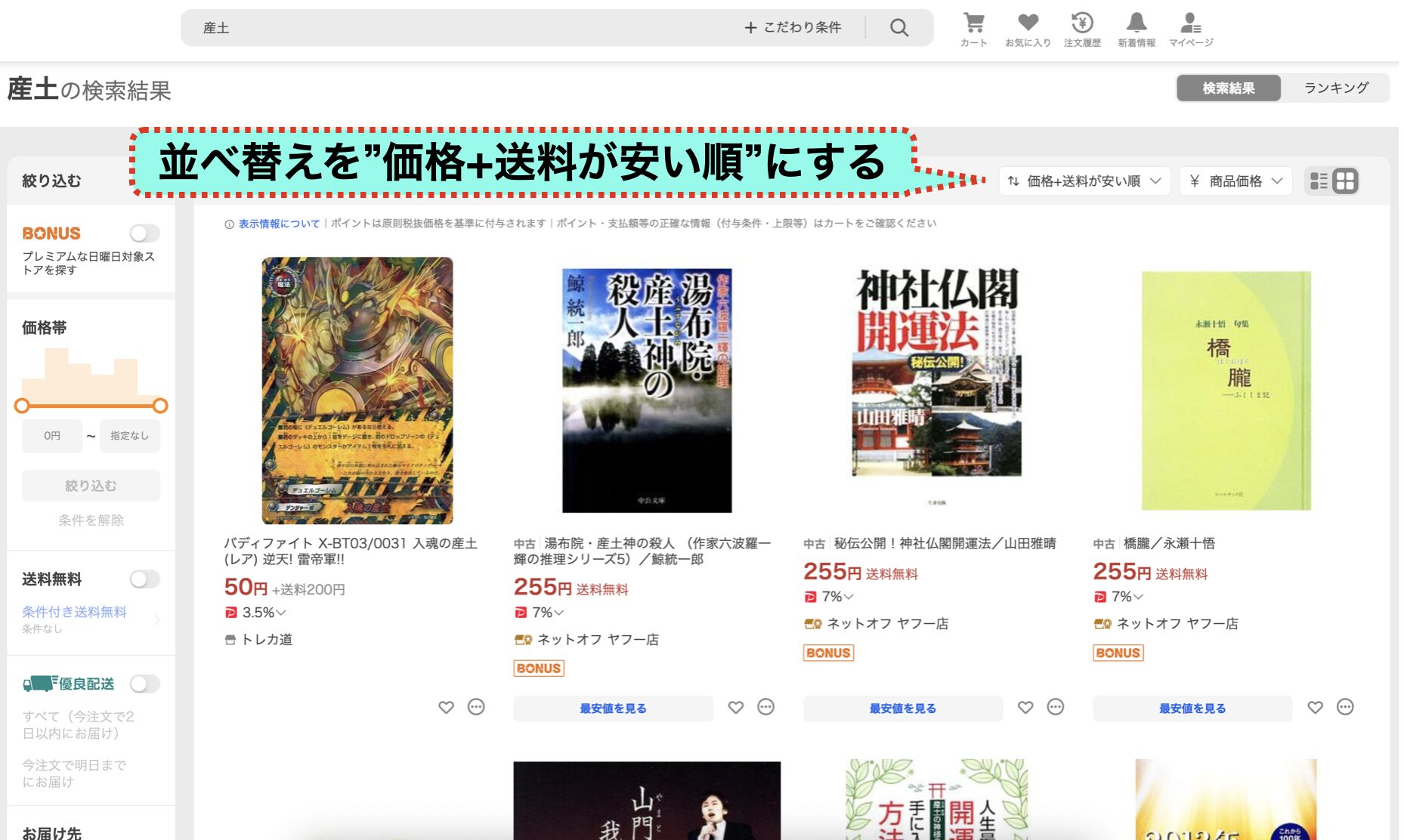Click the 指定なし maximum price field
1404x840 pixels.
coord(129,436)
